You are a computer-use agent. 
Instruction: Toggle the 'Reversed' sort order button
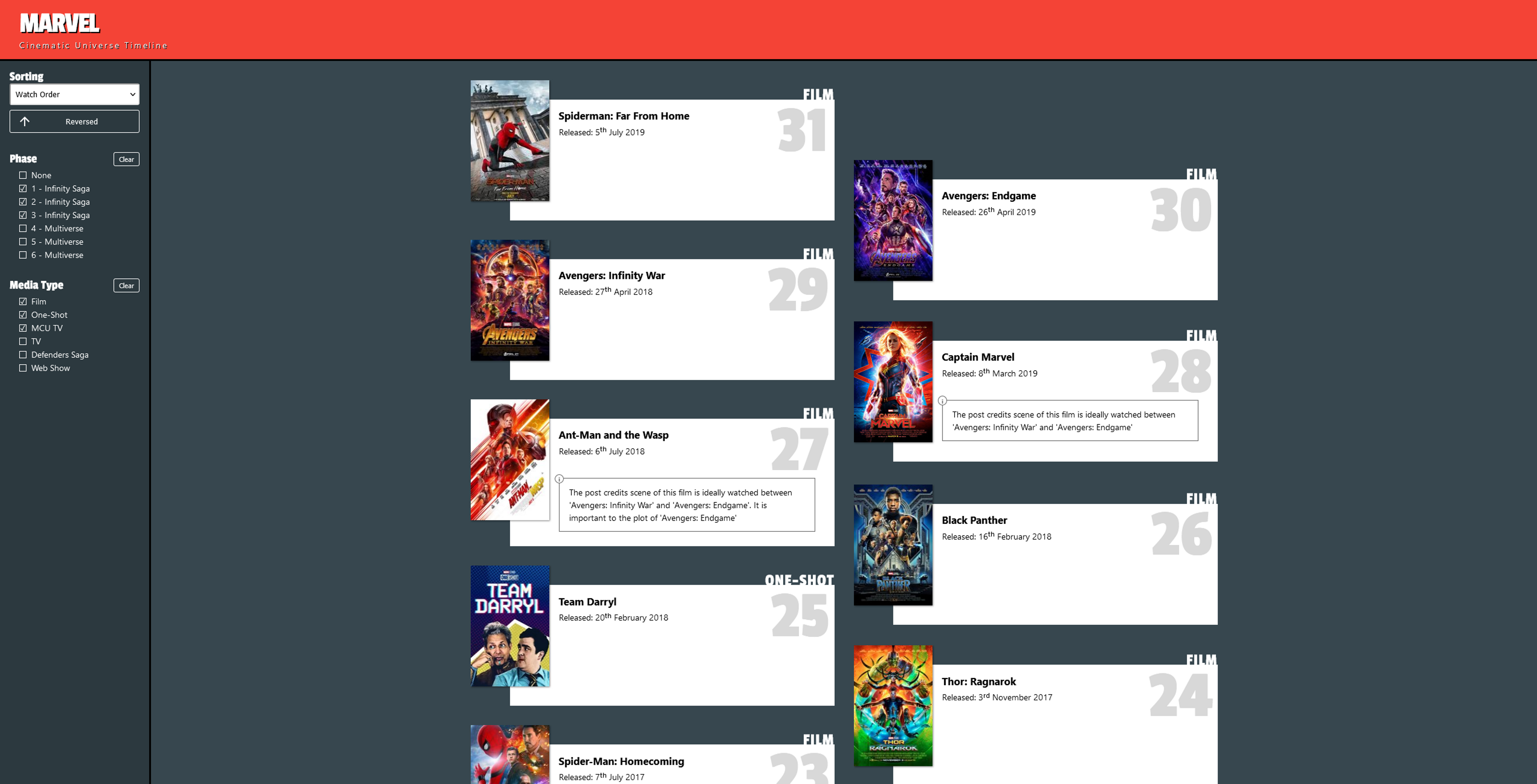74,120
